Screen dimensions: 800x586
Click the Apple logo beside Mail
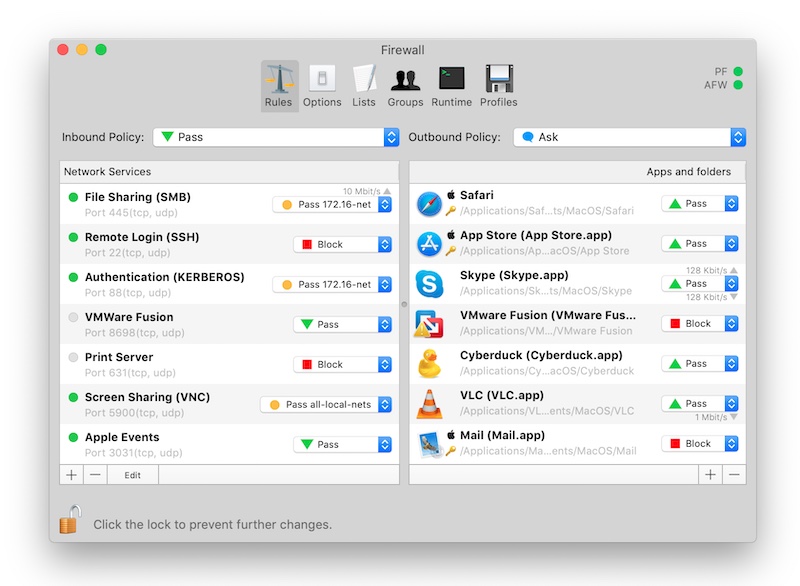pyautogui.click(x=451, y=435)
